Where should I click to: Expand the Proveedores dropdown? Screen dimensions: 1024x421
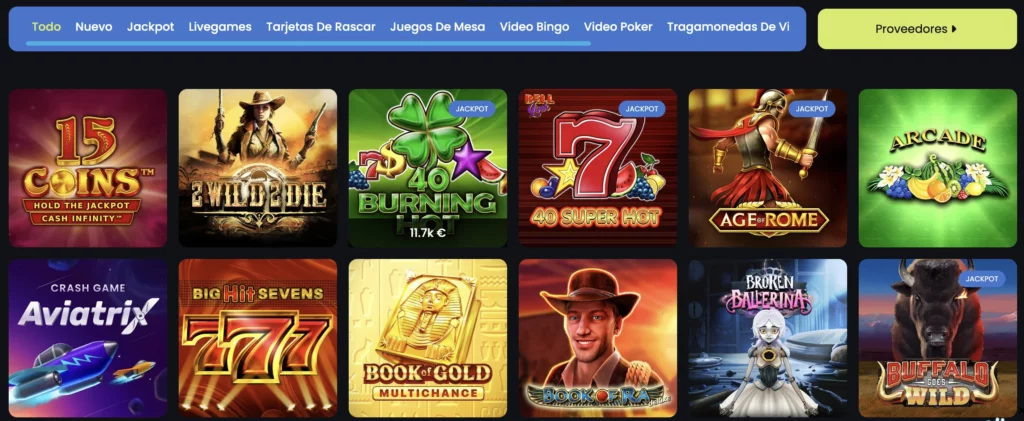(917, 29)
